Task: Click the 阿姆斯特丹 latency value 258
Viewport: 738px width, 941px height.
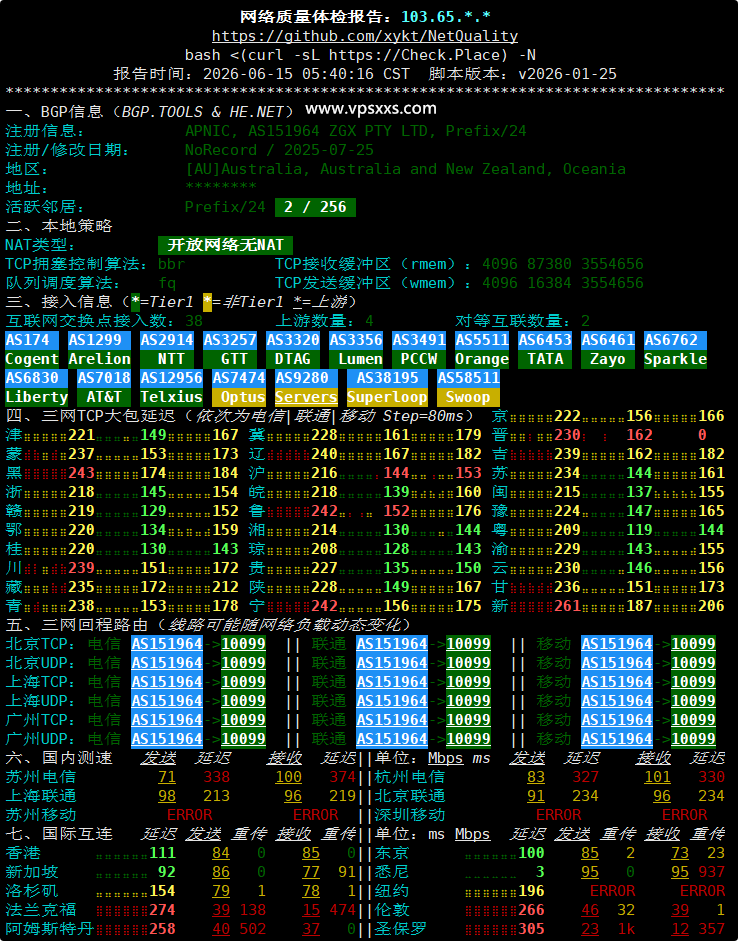Action: (x=162, y=929)
